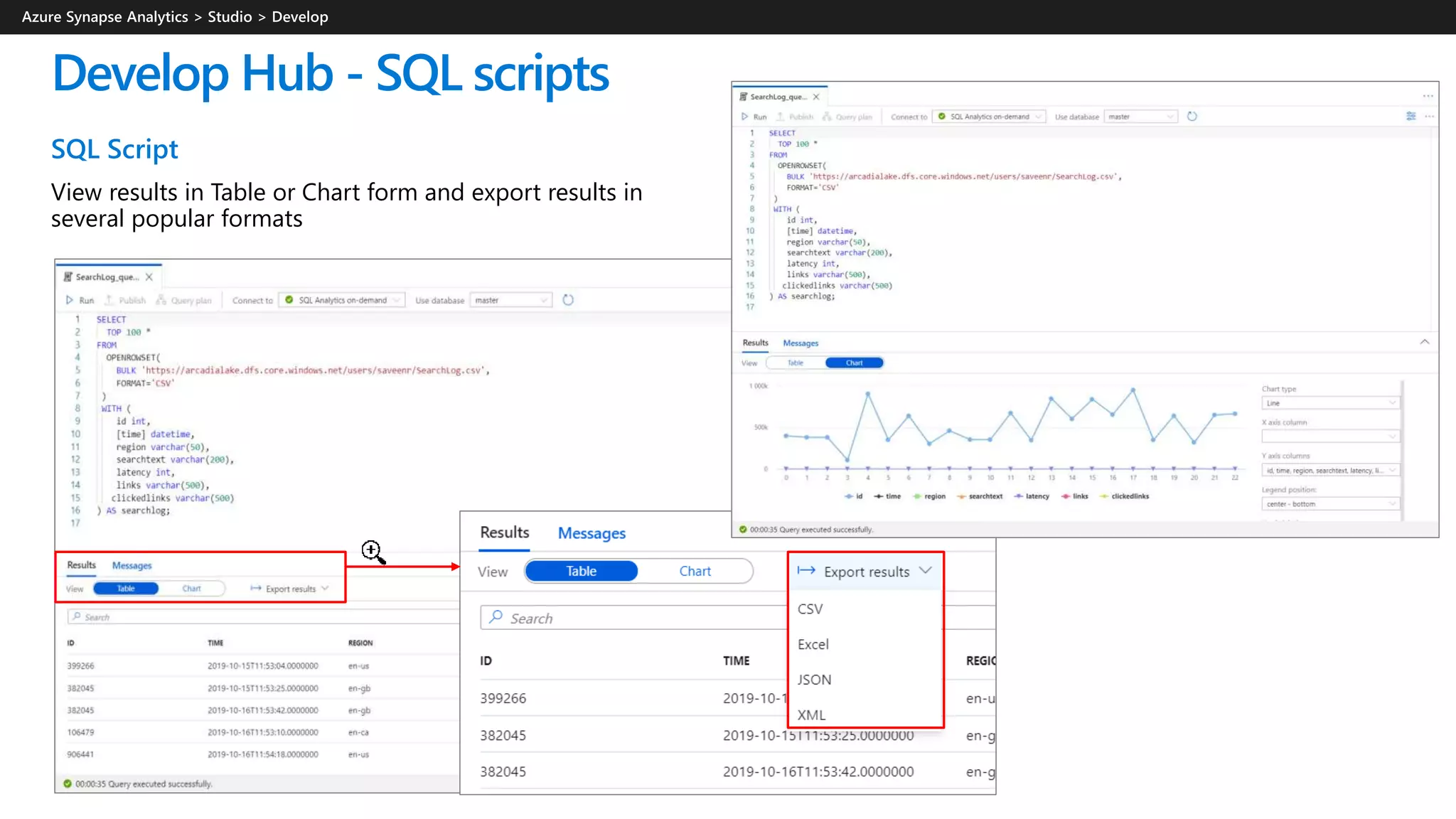Refresh databases in the left window
This screenshot has height=819, width=1456.
tap(568, 300)
